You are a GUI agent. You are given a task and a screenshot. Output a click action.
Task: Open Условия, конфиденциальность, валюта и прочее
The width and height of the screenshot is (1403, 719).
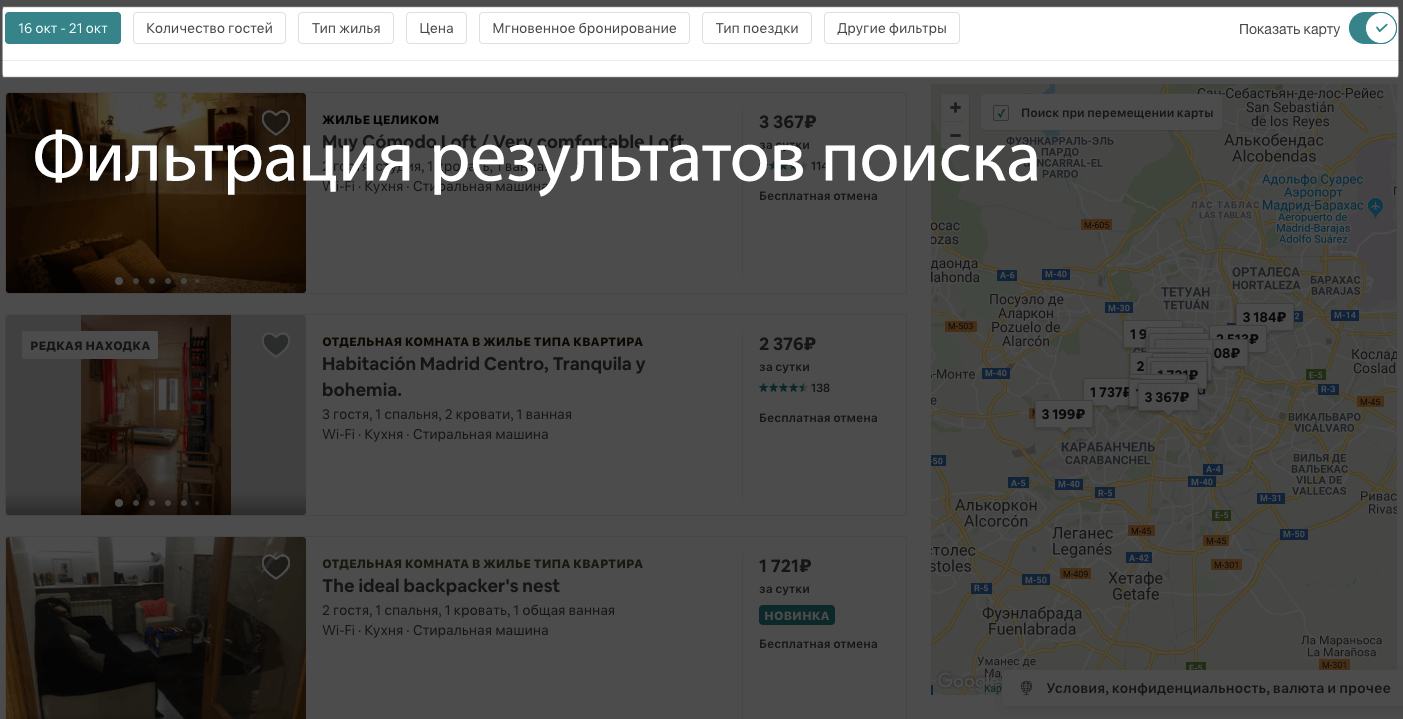point(1218,688)
